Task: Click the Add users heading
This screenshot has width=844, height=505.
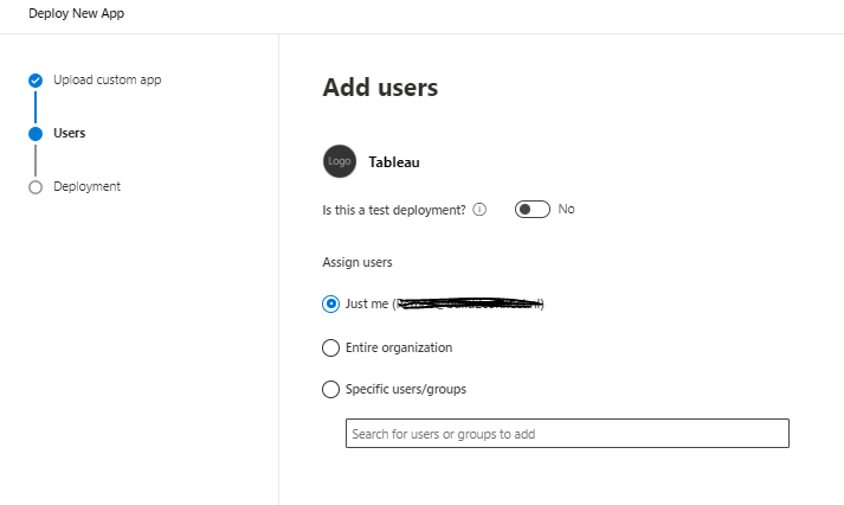Action: click(x=380, y=88)
